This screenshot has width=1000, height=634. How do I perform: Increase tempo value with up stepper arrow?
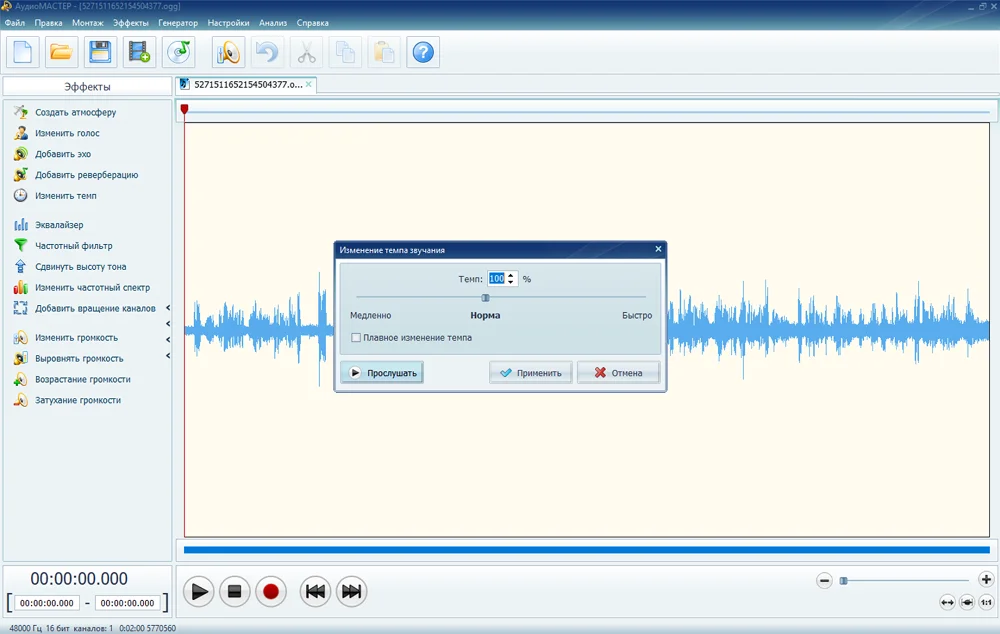click(x=512, y=275)
